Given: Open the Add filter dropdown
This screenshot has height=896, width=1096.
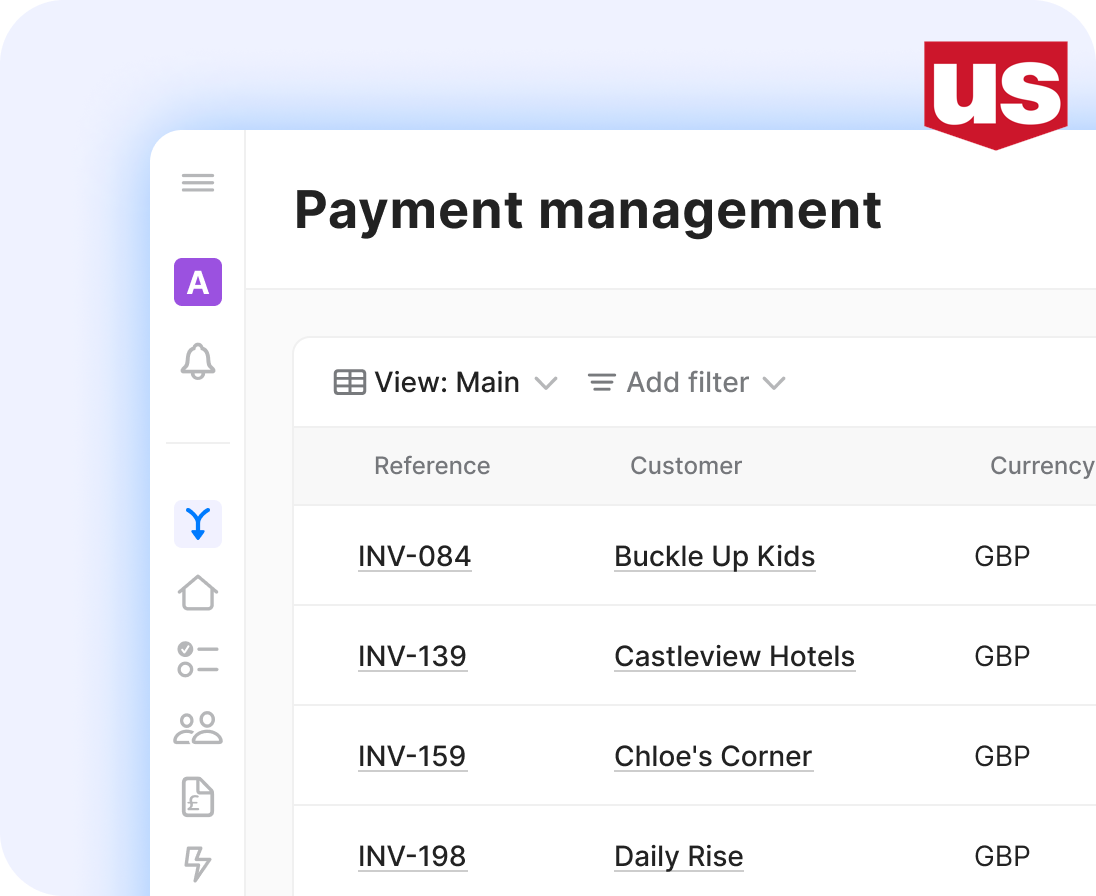Looking at the screenshot, I should pos(686,383).
